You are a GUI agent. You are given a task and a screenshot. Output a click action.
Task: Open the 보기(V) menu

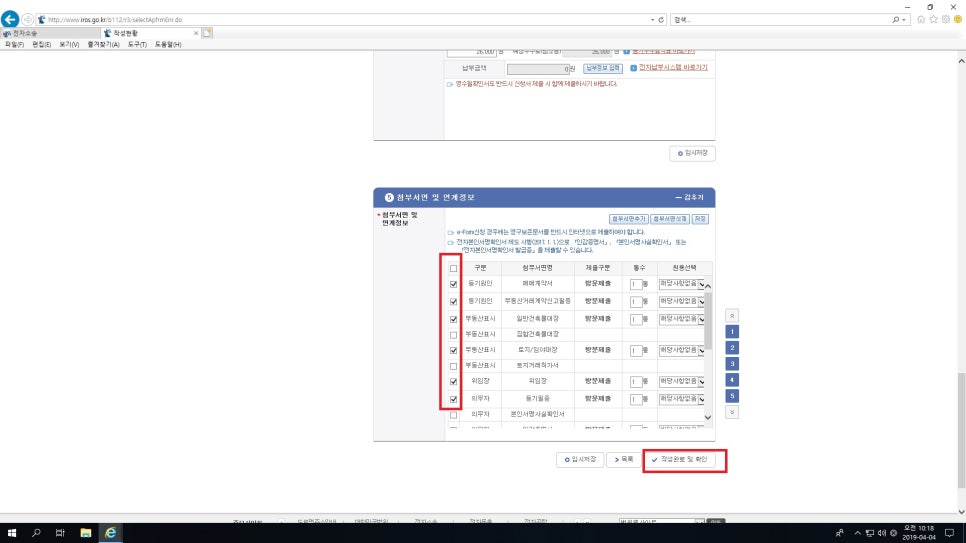tap(69, 44)
